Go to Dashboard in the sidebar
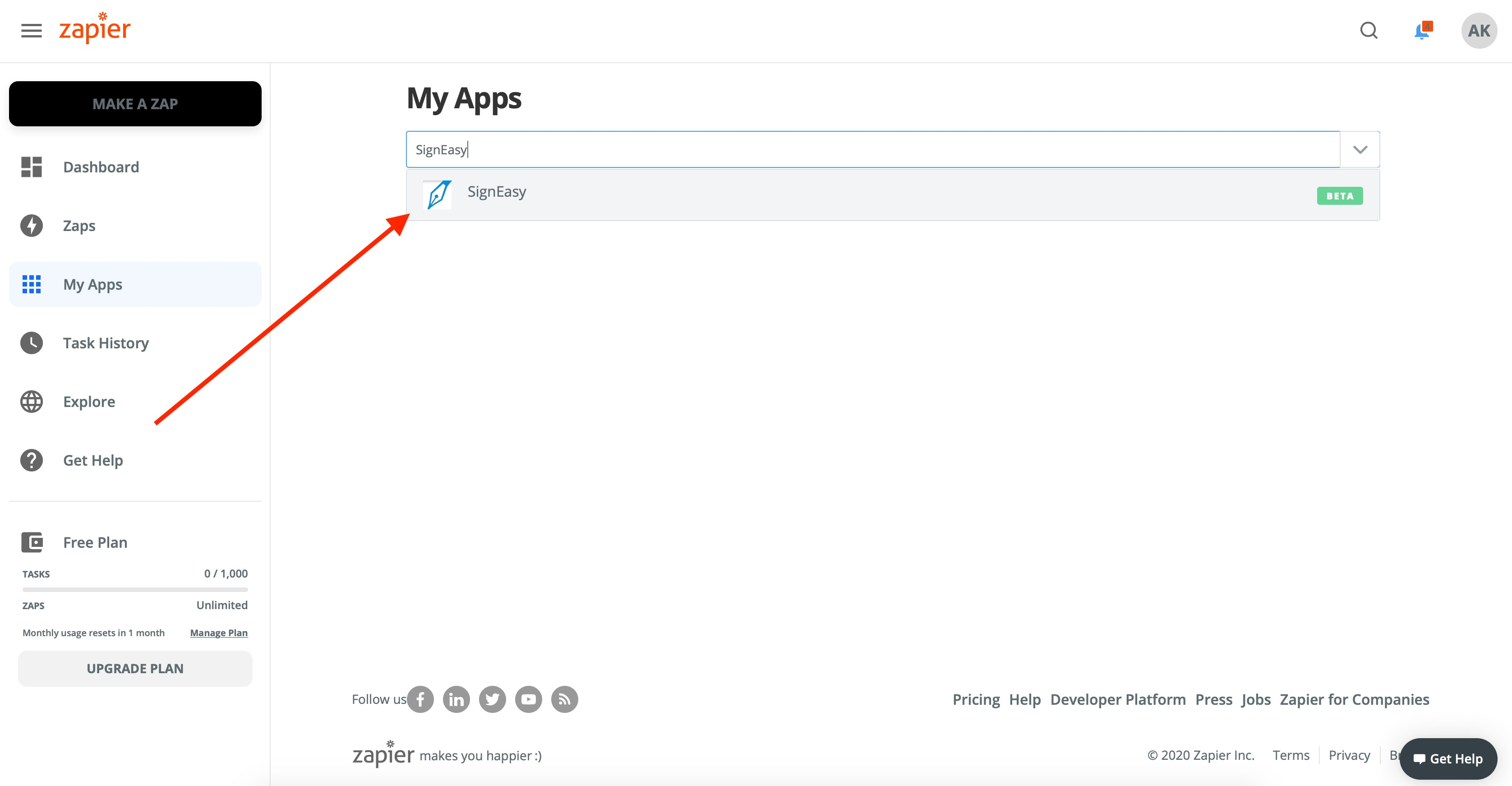The width and height of the screenshot is (1512, 786). coord(135,166)
